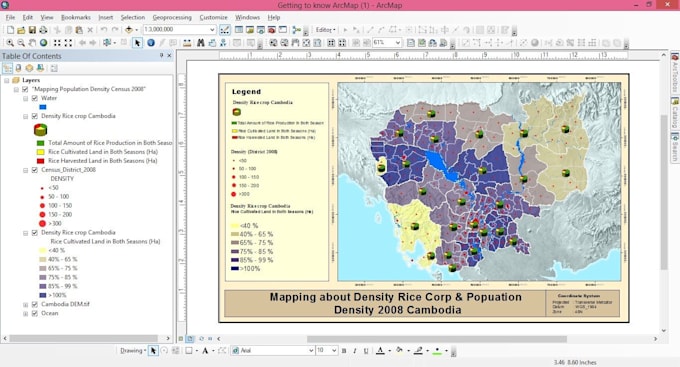Image resolution: width=680 pixels, height=367 pixels.
Task: Save the map with the floppy disk icon
Action: click(x=32, y=30)
